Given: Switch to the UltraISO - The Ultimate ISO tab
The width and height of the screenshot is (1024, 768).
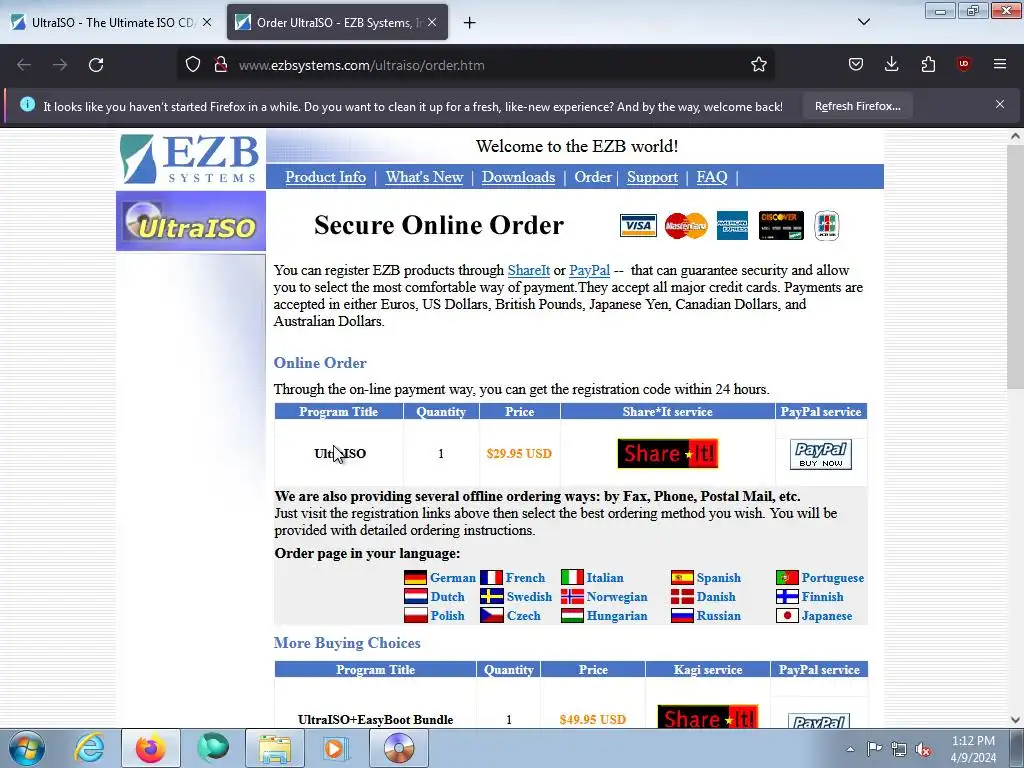Looking at the screenshot, I should (112, 22).
